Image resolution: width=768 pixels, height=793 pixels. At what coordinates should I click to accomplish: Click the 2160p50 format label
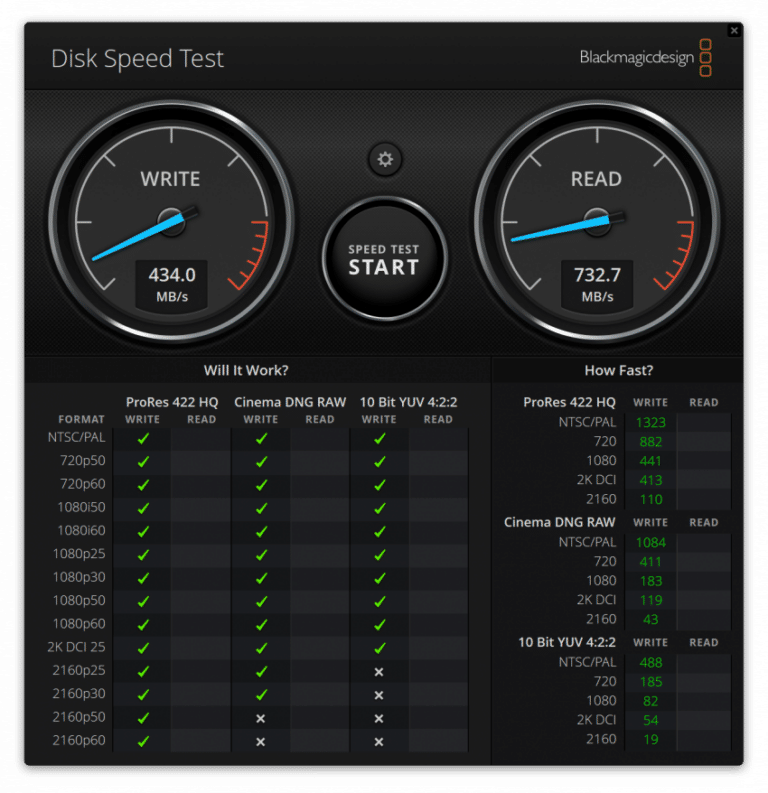(x=79, y=717)
